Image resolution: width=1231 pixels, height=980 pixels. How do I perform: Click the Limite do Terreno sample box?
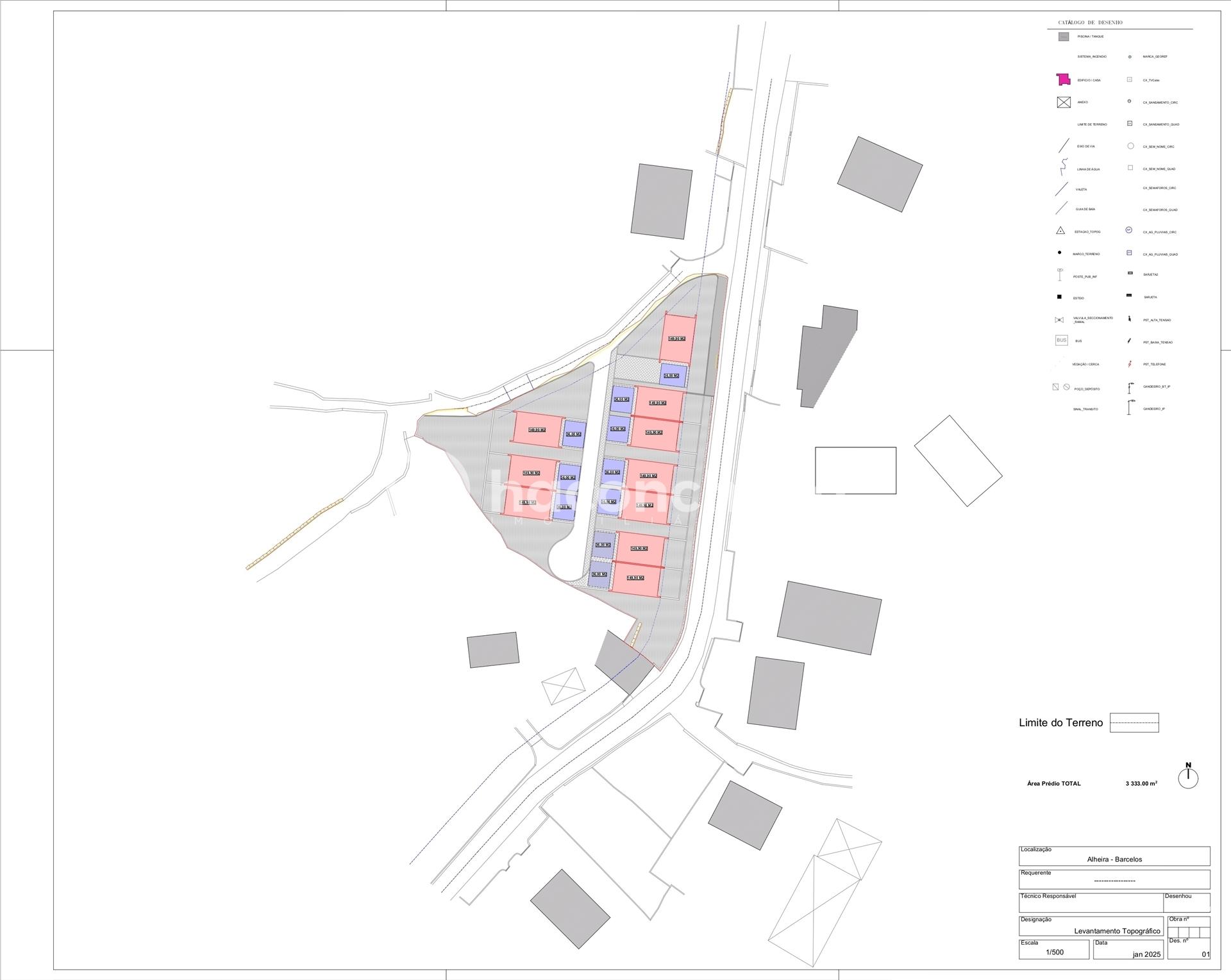(1134, 722)
